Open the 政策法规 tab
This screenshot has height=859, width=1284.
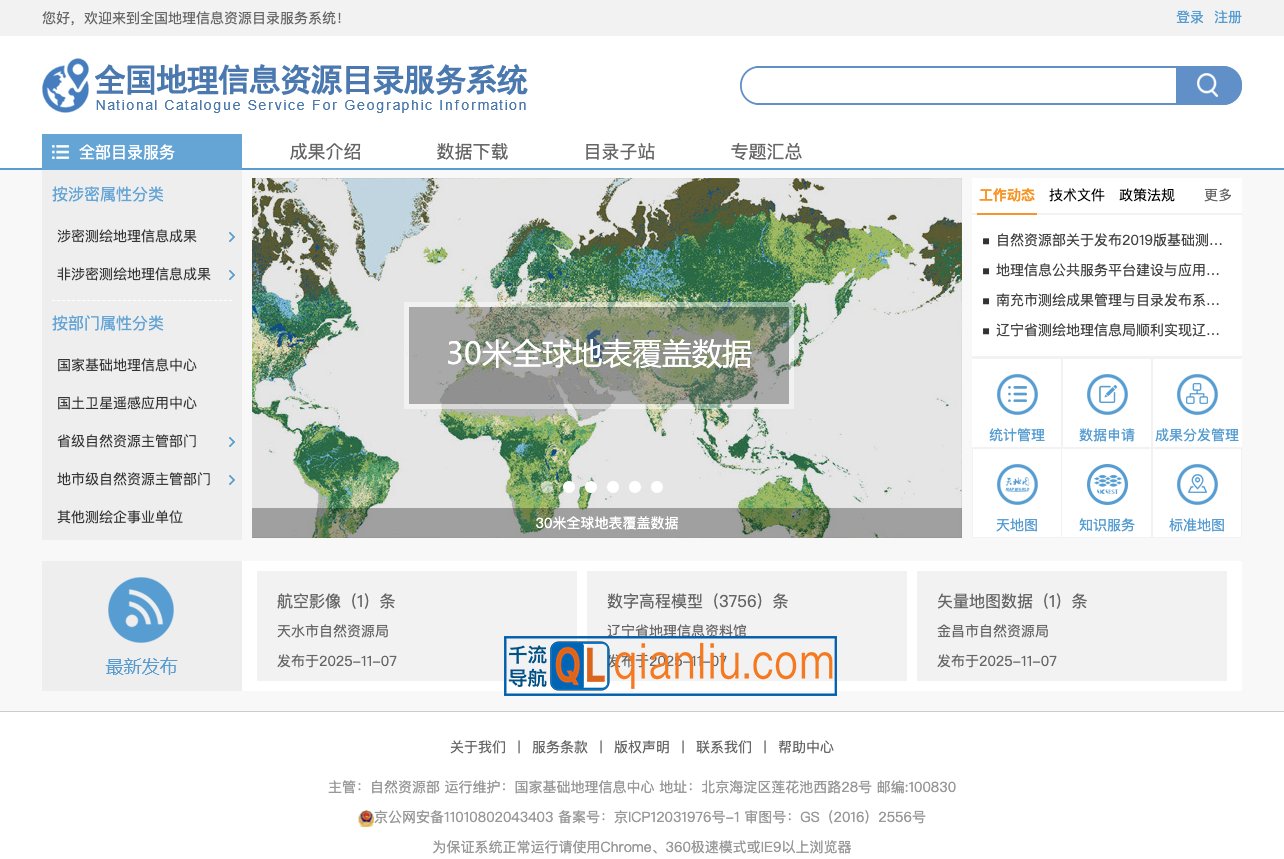pos(1148,196)
